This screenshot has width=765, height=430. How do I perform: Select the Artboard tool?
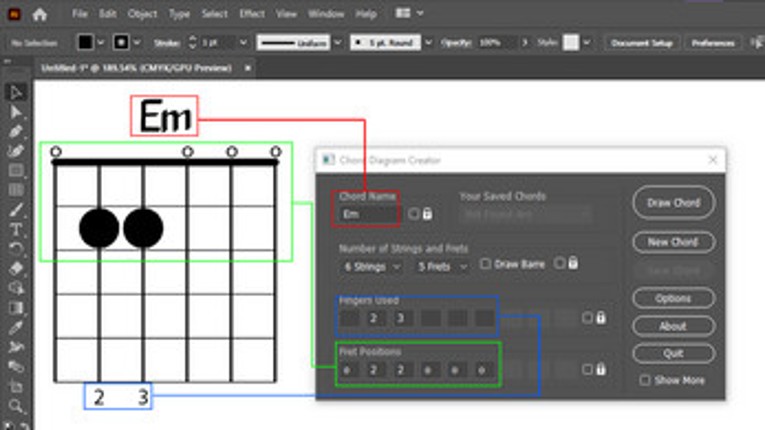[16, 387]
